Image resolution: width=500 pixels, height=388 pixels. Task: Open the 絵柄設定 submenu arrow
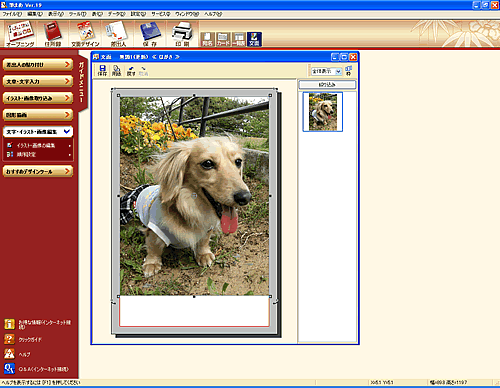[x=70, y=155]
